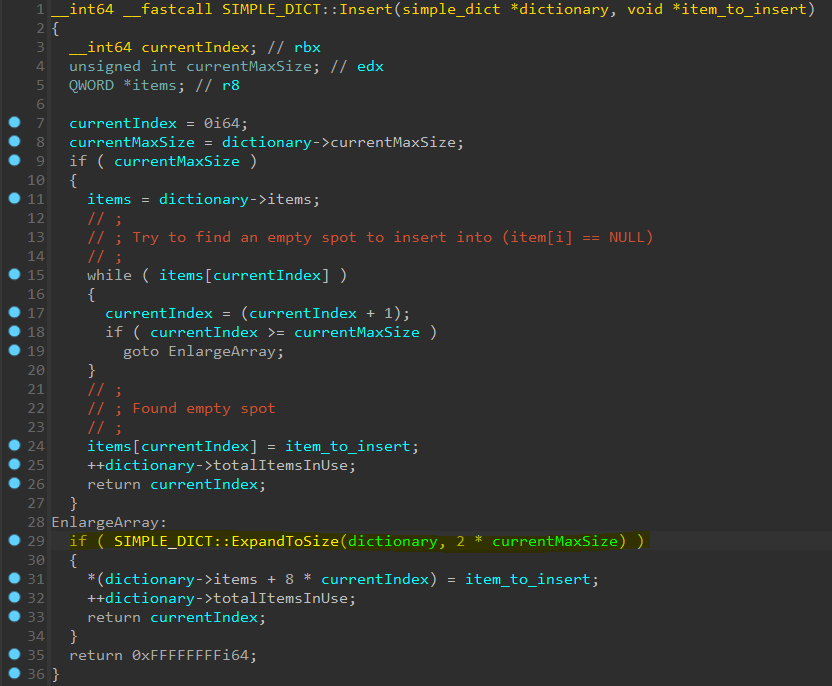Toggle the breakpoint dot at line 26

click(x=14, y=484)
